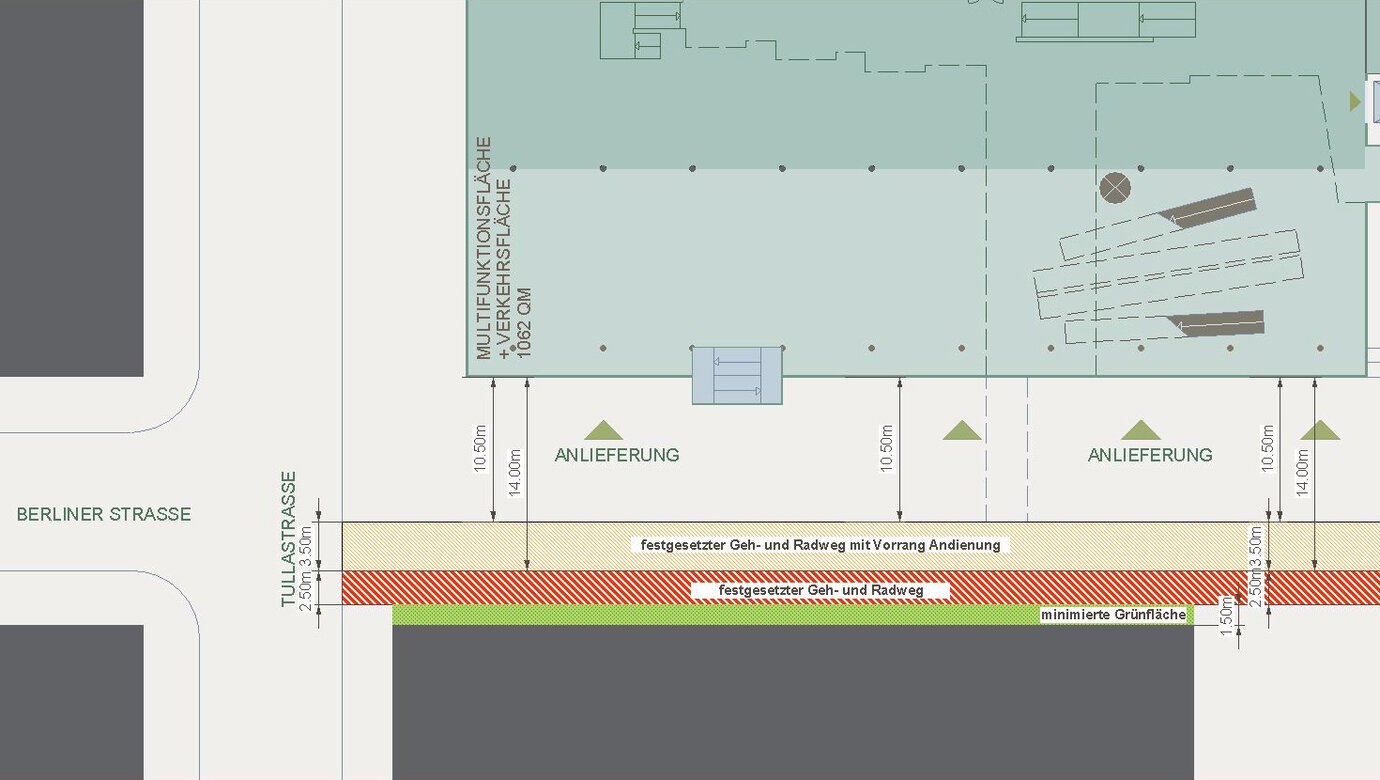Click the BERLINER STRASSE street label
This screenshot has width=1380, height=780.
[x=103, y=514]
